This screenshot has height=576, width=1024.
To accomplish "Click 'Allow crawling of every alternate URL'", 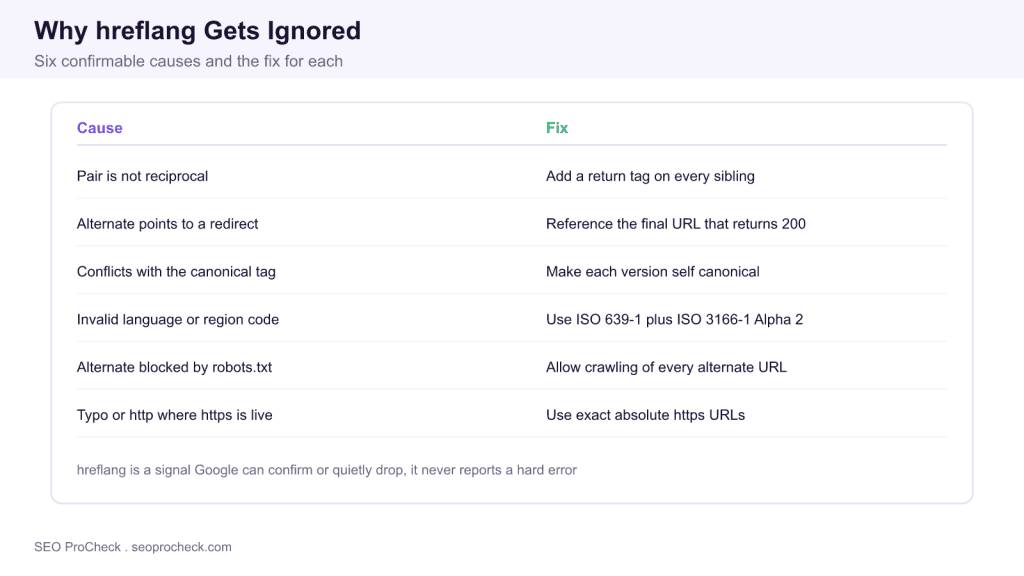I will point(666,367).
